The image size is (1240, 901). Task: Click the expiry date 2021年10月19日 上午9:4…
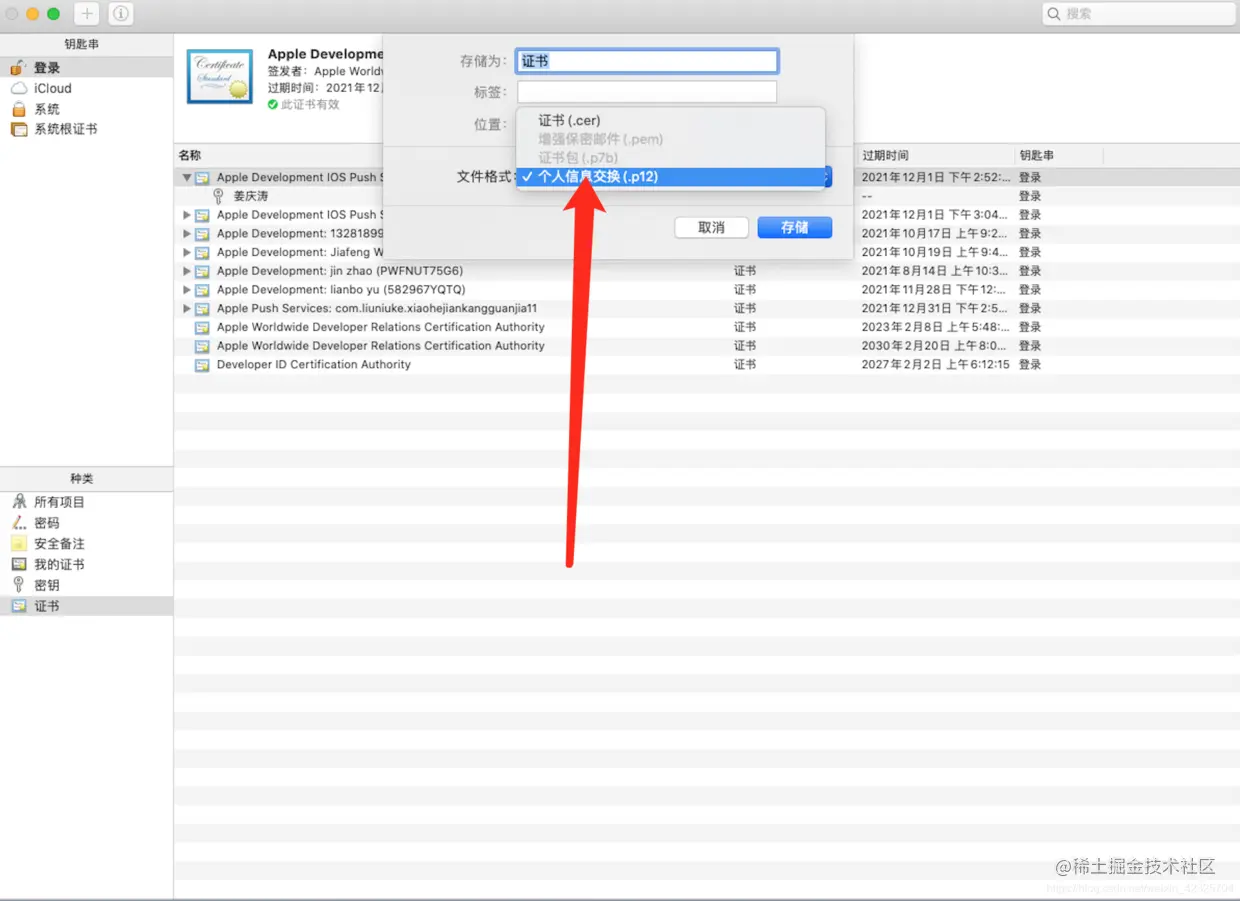[x=935, y=252]
